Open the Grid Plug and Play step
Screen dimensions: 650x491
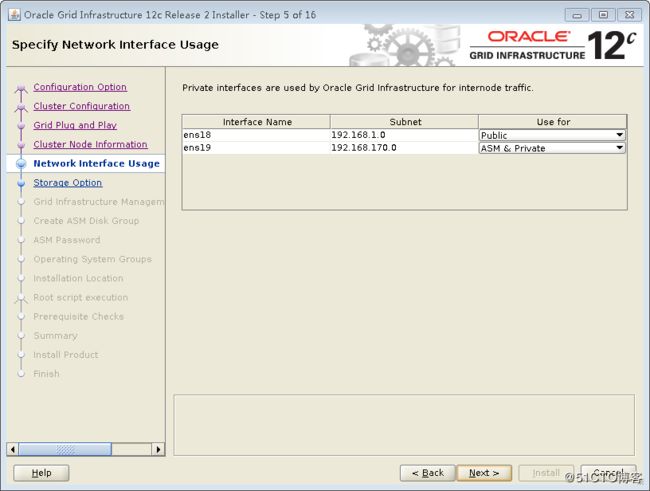coord(75,125)
